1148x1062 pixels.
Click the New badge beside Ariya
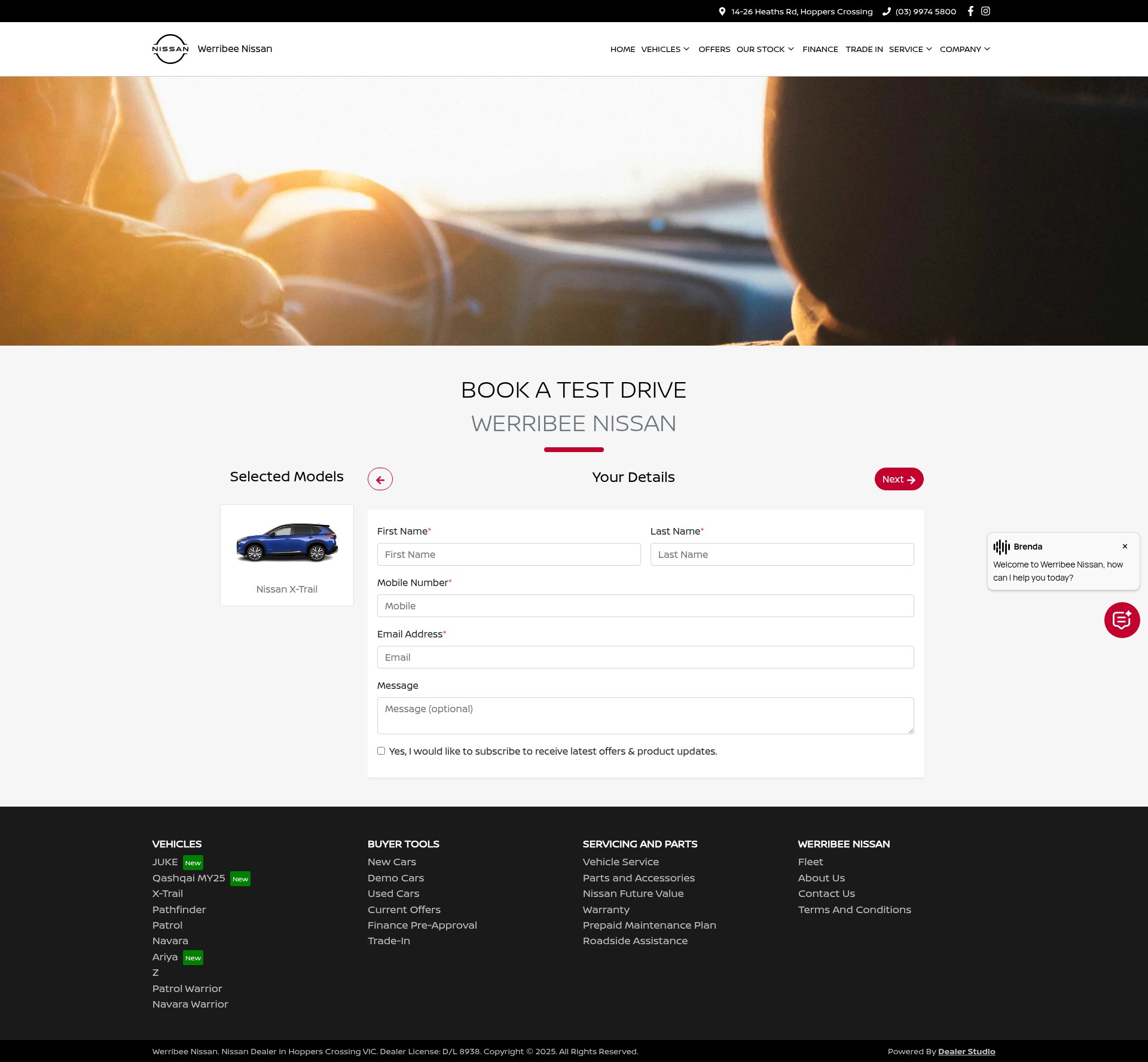(x=193, y=957)
